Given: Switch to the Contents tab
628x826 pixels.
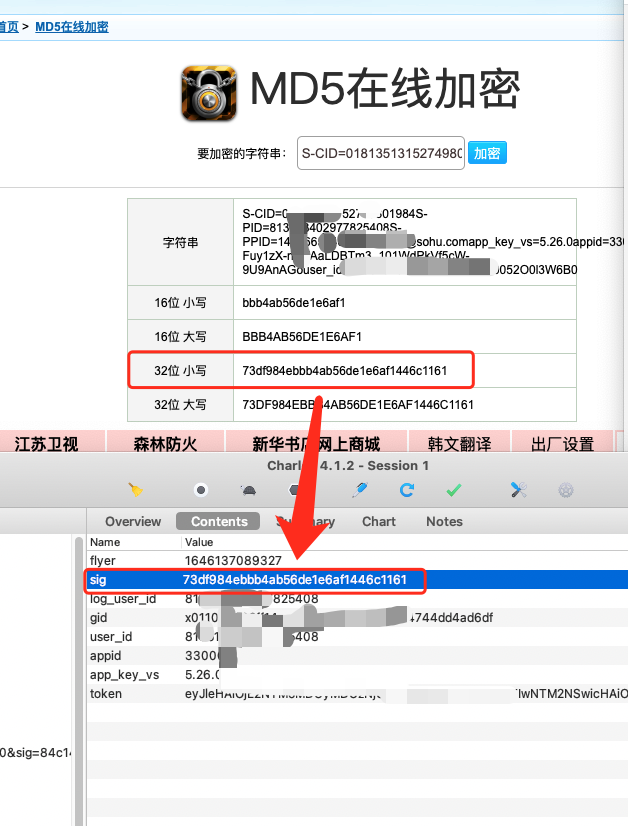Looking at the screenshot, I should click(x=219, y=522).
